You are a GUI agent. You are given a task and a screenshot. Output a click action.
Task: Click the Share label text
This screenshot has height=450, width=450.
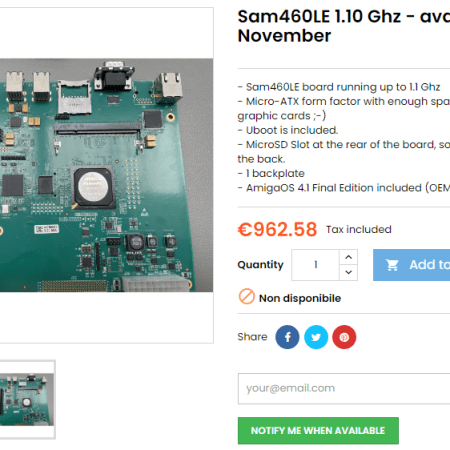click(x=252, y=337)
